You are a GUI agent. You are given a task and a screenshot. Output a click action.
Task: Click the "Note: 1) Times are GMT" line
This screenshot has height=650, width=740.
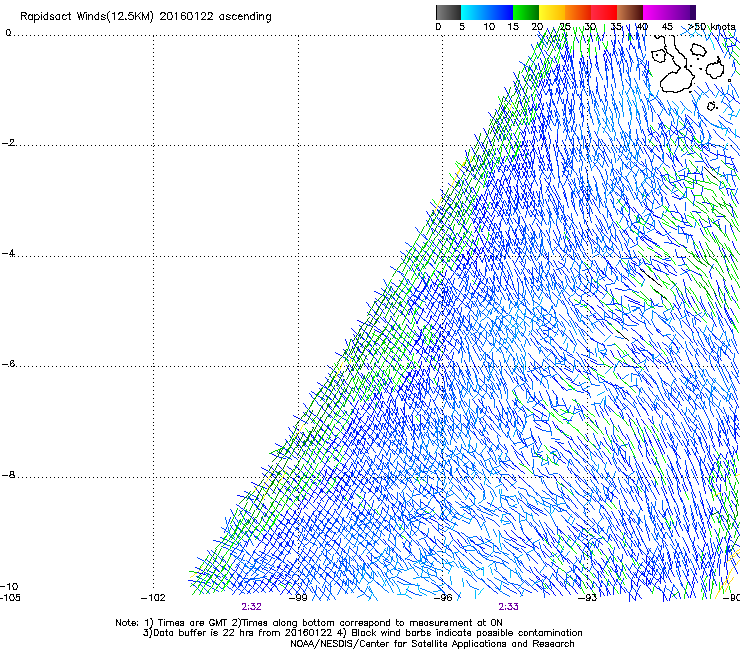(x=309, y=623)
